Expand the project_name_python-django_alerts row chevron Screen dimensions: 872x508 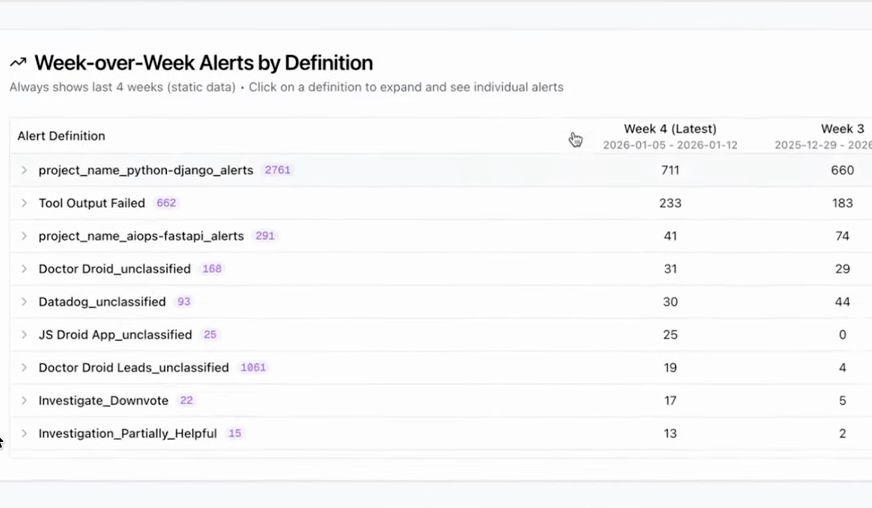tap(24, 170)
